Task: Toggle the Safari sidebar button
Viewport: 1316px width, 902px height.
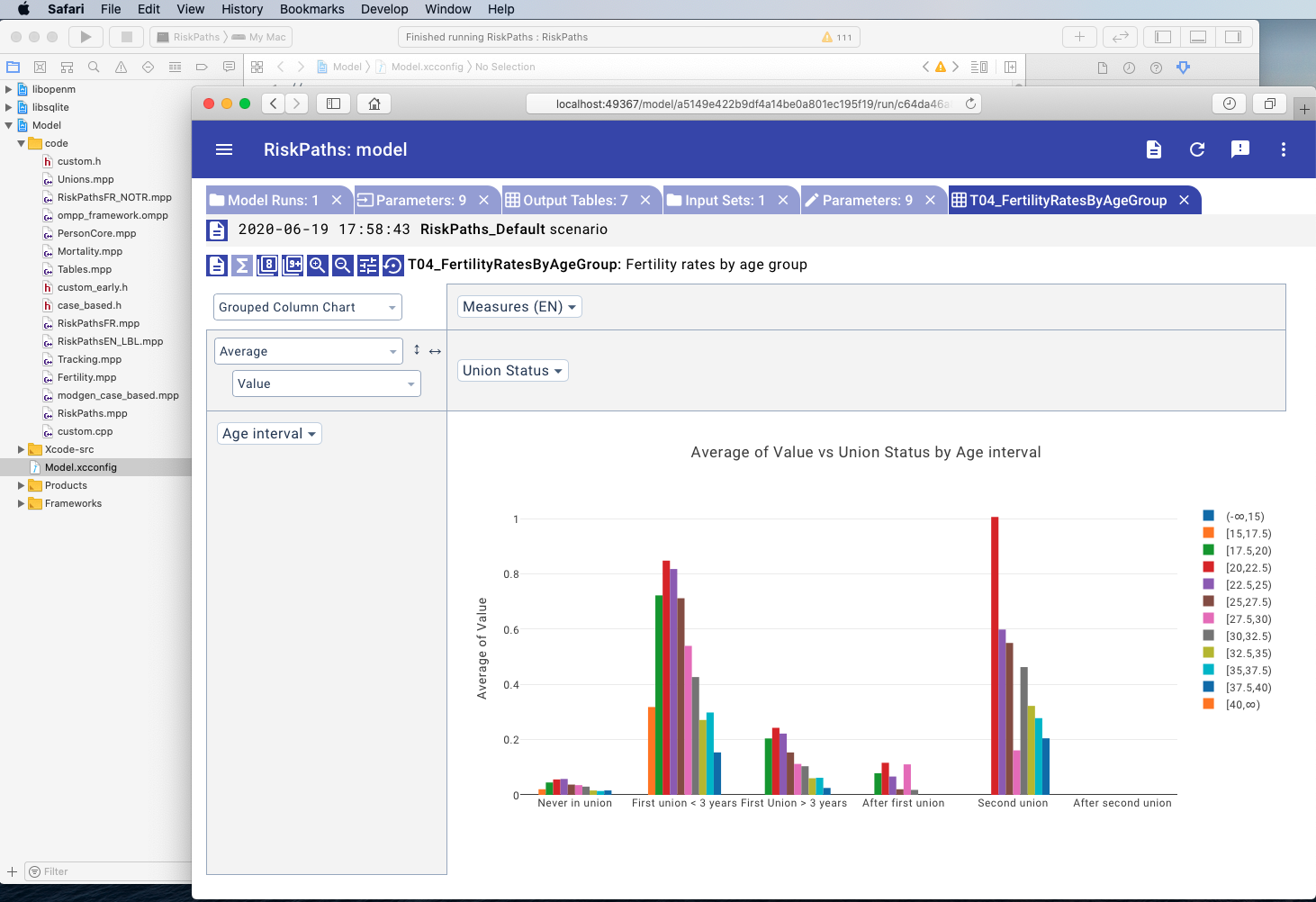Action: 333,104
